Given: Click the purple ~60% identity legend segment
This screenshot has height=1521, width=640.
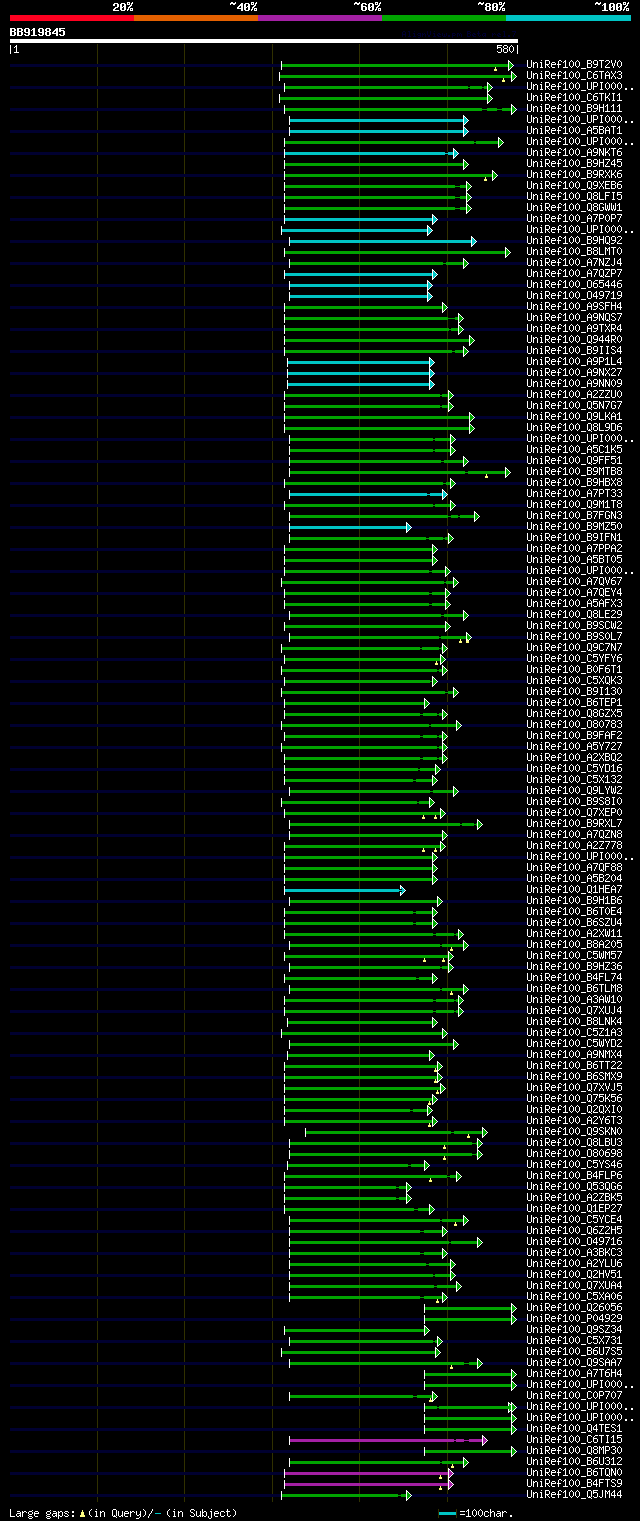Looking at the screenshot, I should click(x=320, y=17).
